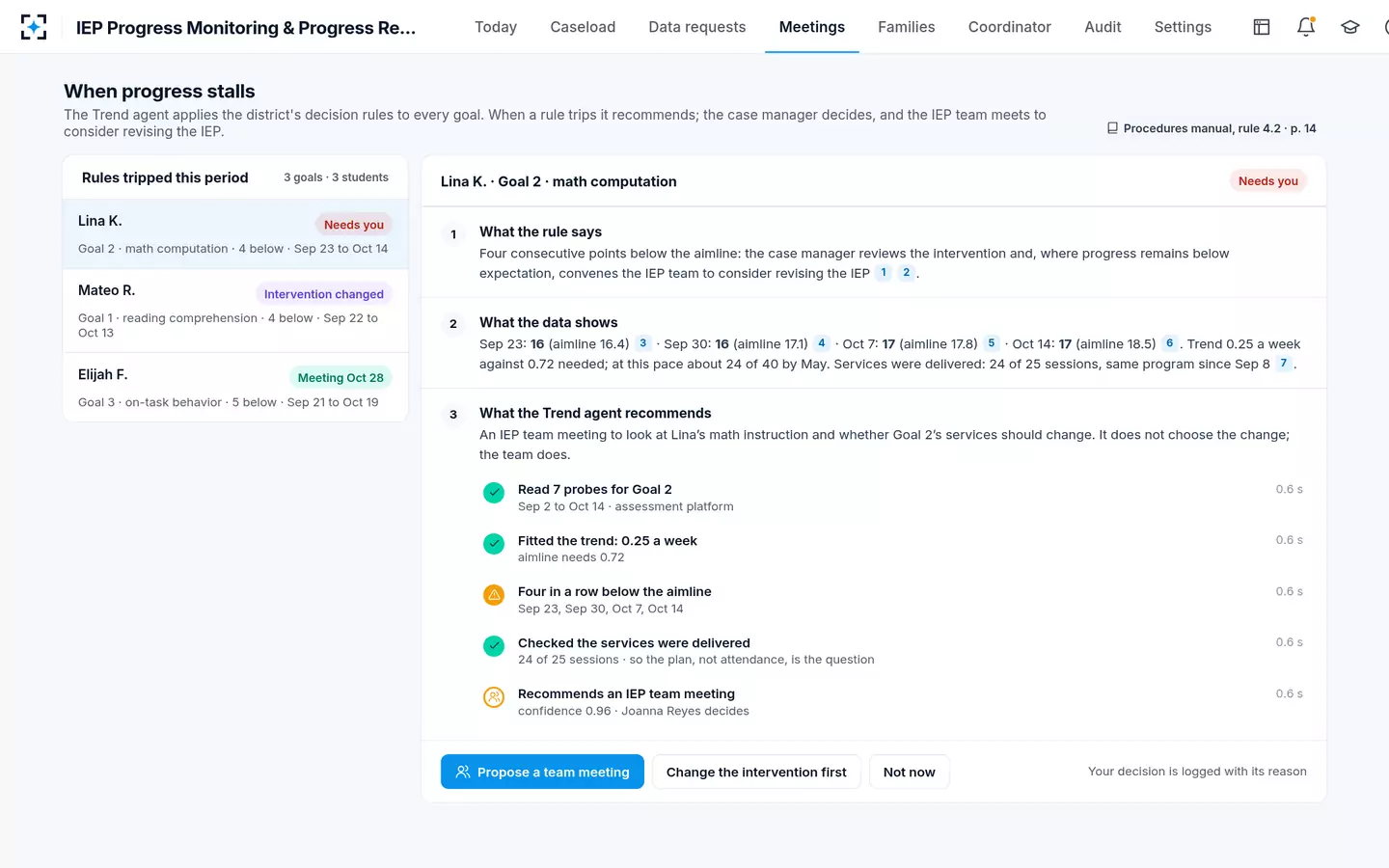Click the Not now button
The width and height of the screenshot is (1389, 868).
[x=910, y=772]
